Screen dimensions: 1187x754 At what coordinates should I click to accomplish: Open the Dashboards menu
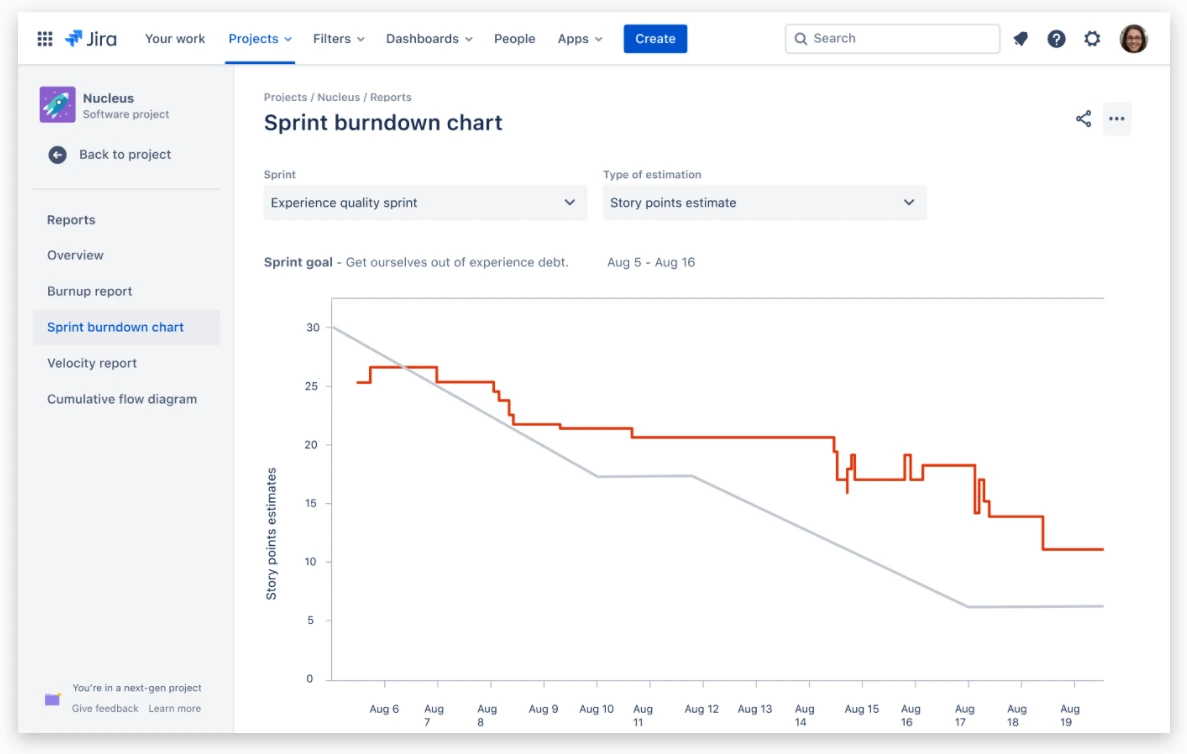429,39
